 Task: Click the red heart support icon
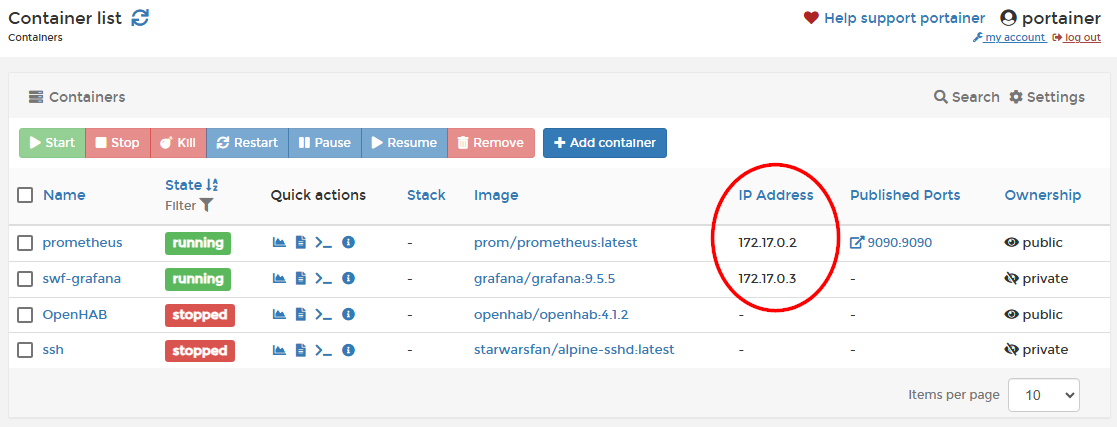click(811, 18)
